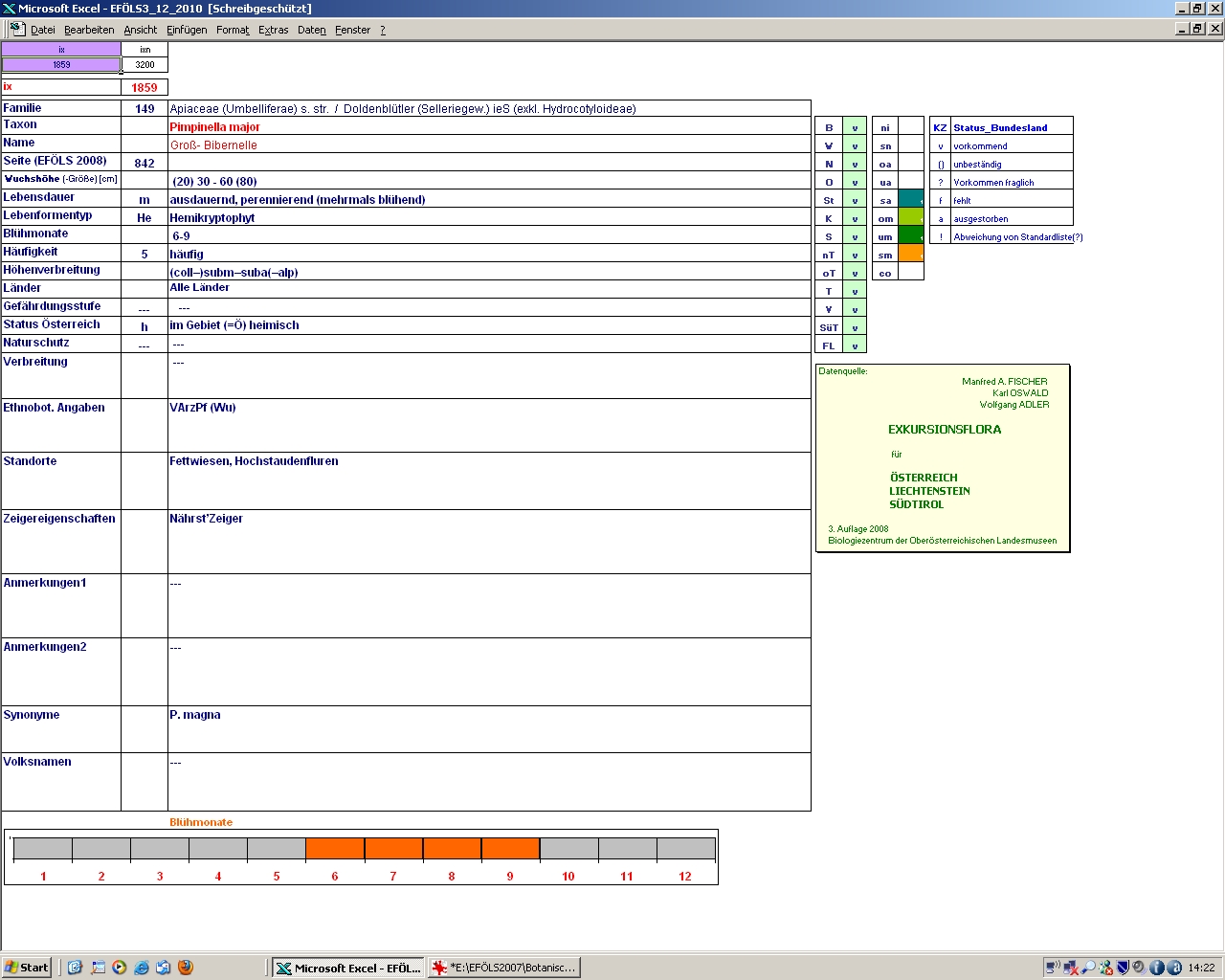
Task: Open the Einfügen menu
Action: click(x=187, y=30)
